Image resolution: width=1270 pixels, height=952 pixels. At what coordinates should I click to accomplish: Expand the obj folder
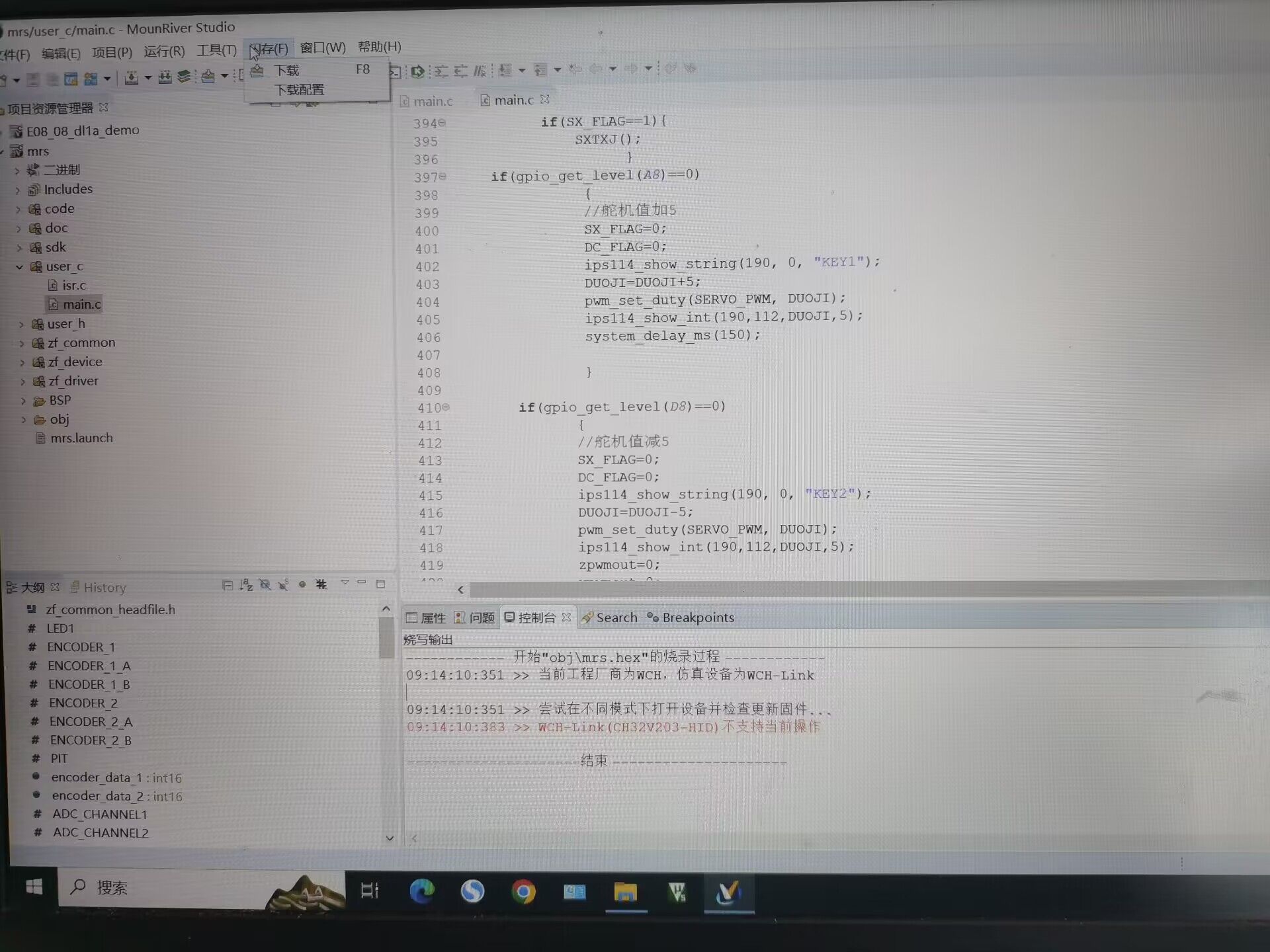point(24,420)
